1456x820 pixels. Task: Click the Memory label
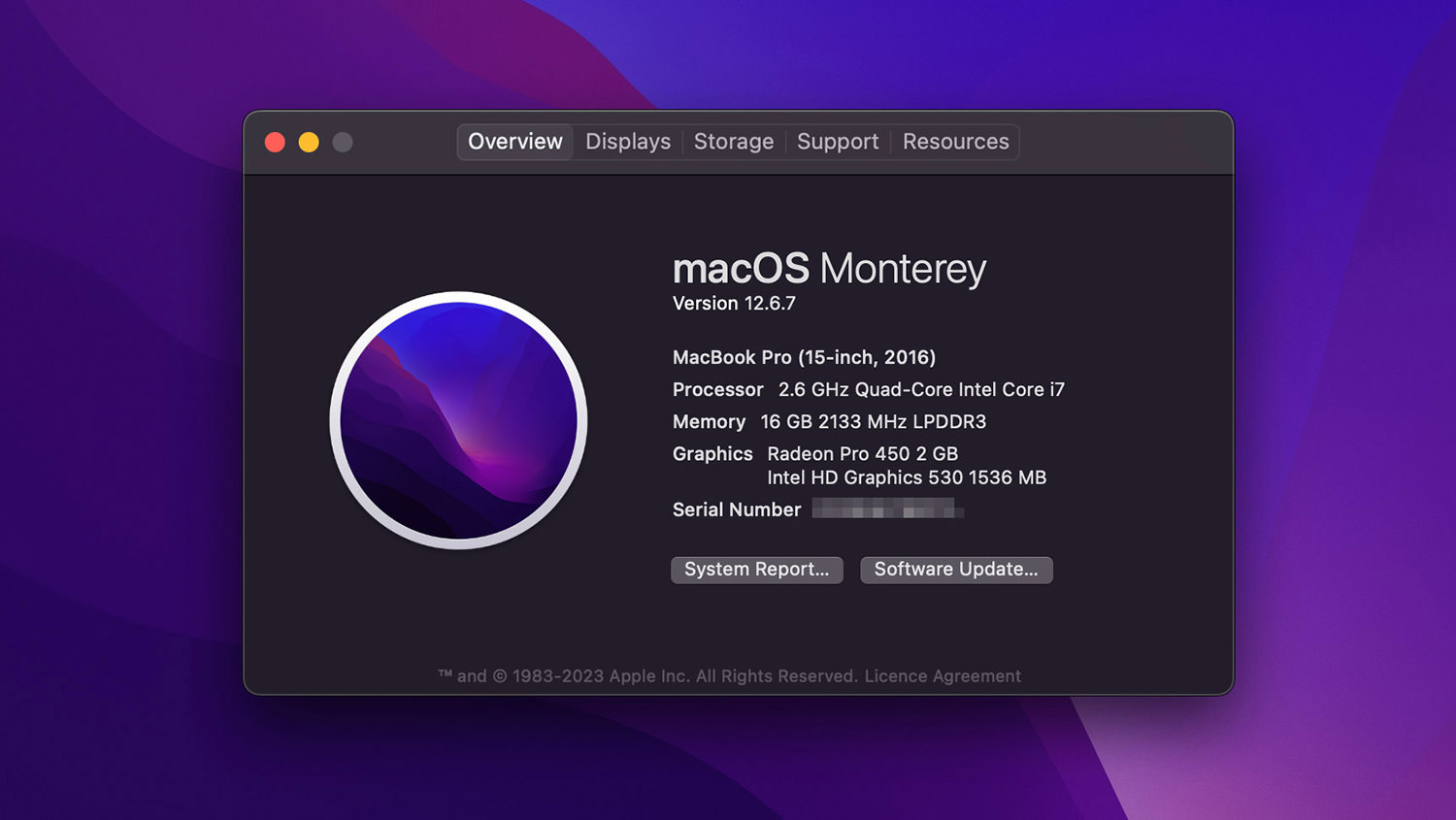(709, 421)
